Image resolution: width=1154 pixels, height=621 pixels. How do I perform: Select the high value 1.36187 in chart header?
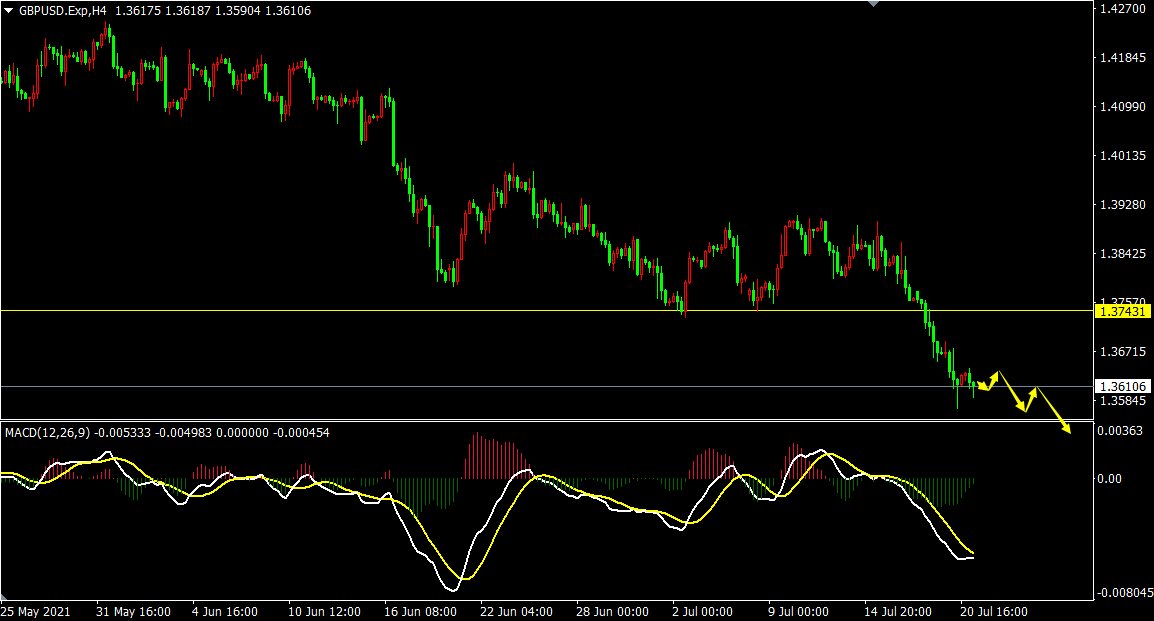[188, 11]
